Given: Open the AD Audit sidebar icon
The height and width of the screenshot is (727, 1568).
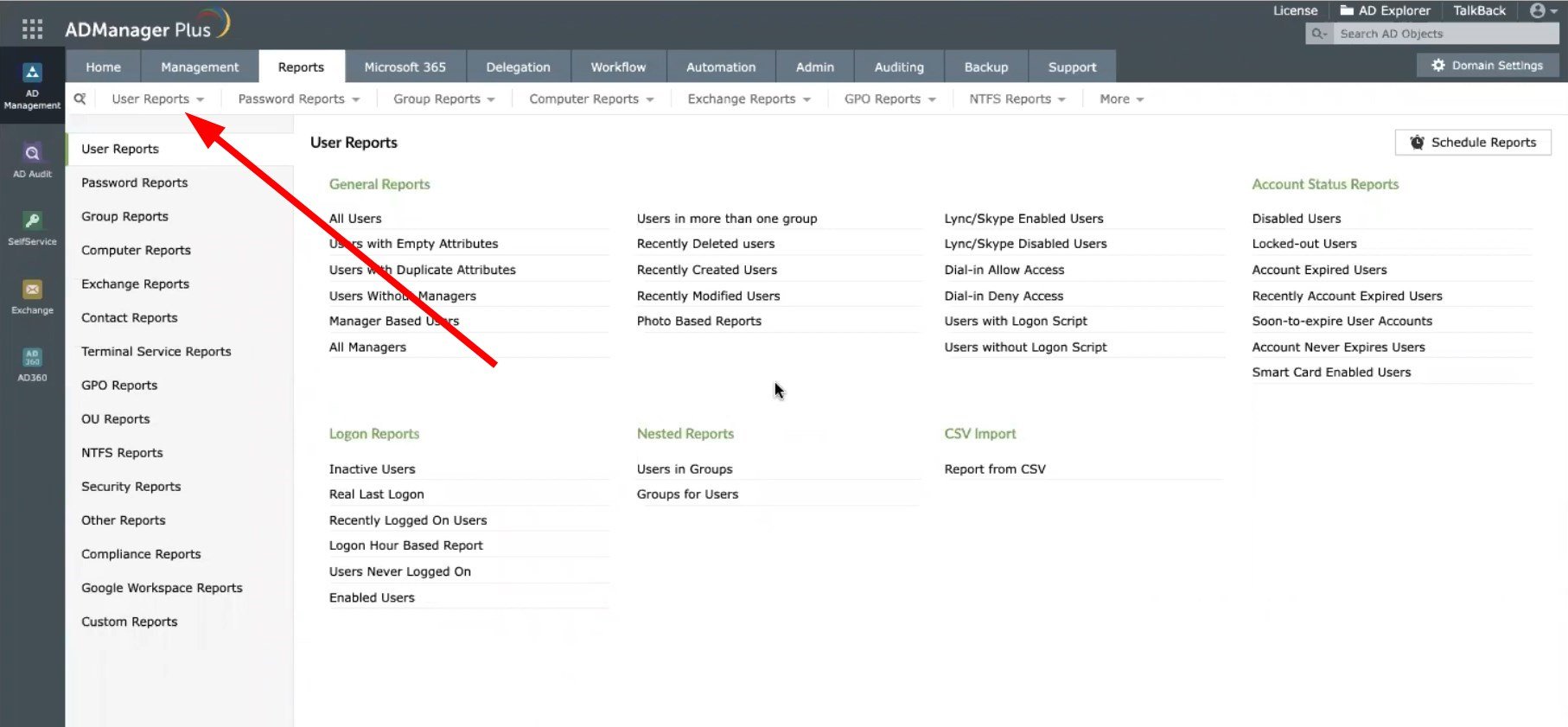Looking at the screenshot, I should point(32,161).
